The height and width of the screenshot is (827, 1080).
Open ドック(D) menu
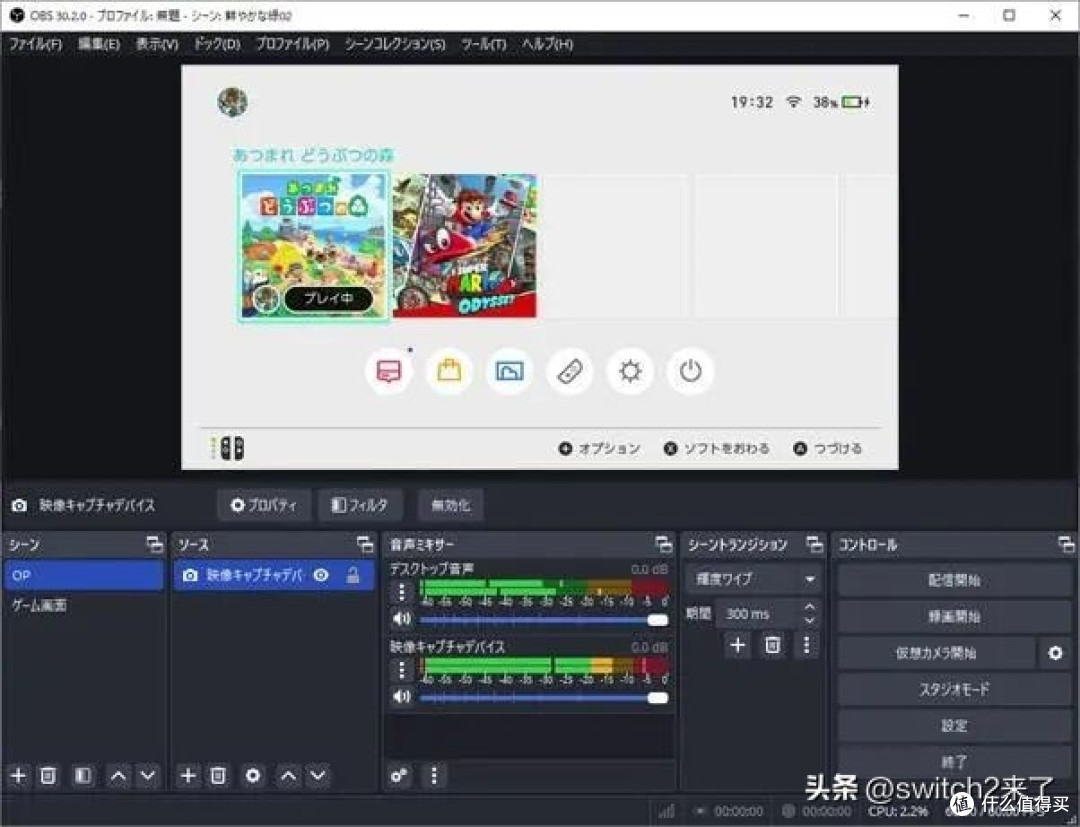(217, 44)
